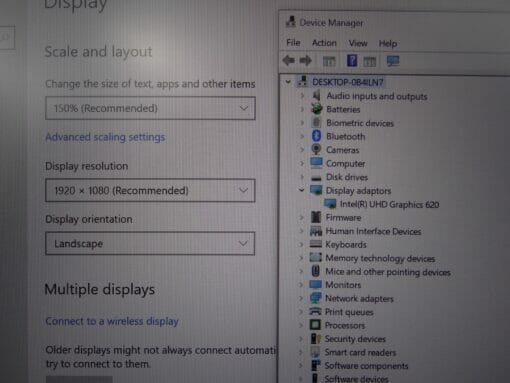Click the Scan for hardware changes monitor icon
Viewport: 510px width, 383px height.
pos(393,61)
